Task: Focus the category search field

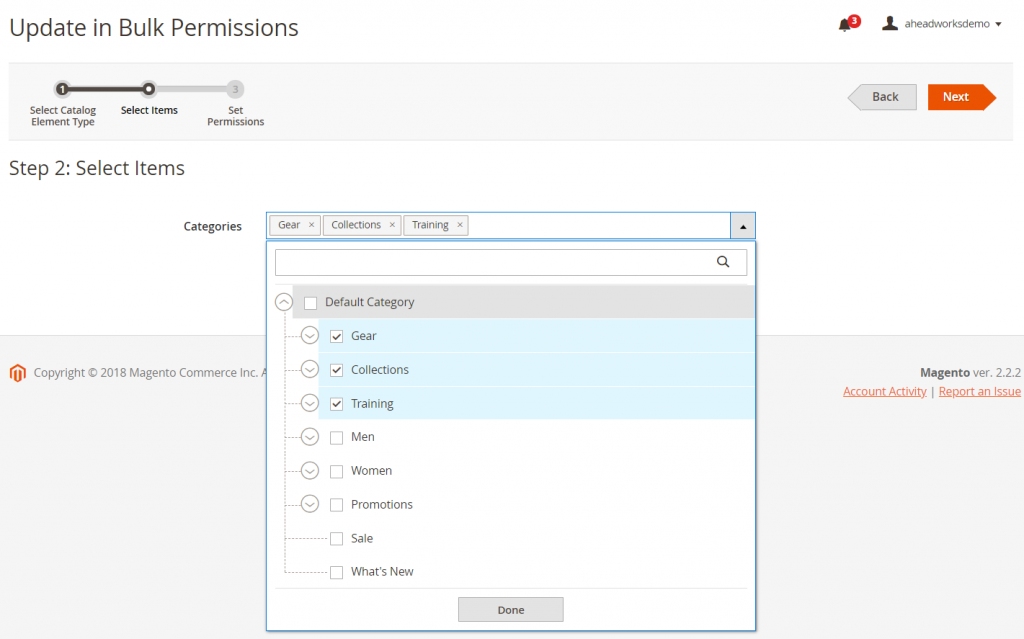Action: [495, 262]
